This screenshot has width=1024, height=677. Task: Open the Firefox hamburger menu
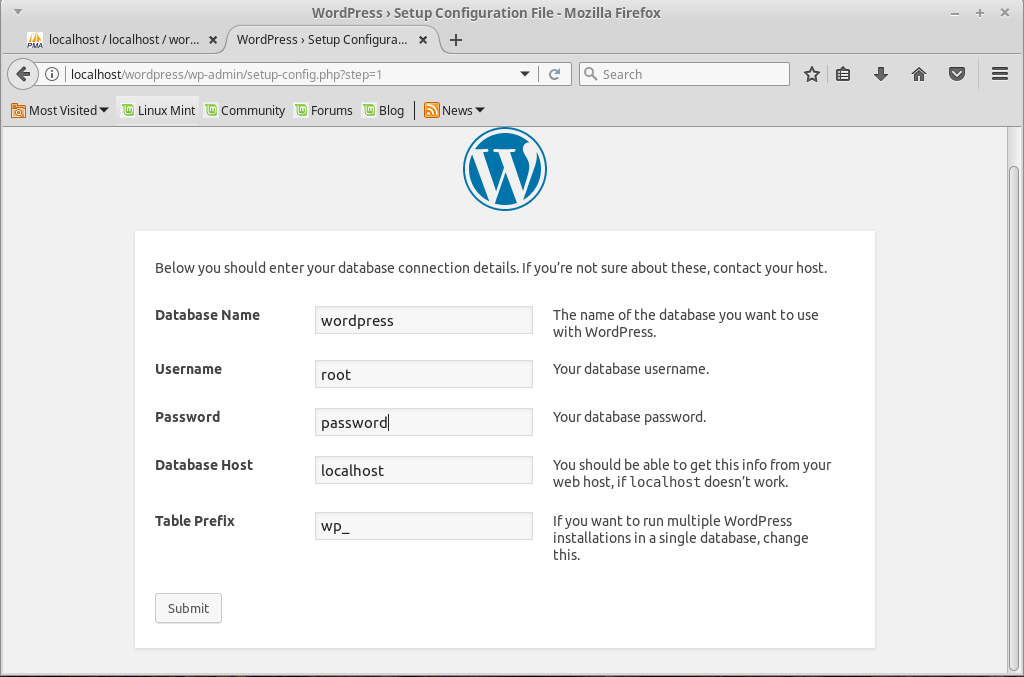click(x=999, y=74)
